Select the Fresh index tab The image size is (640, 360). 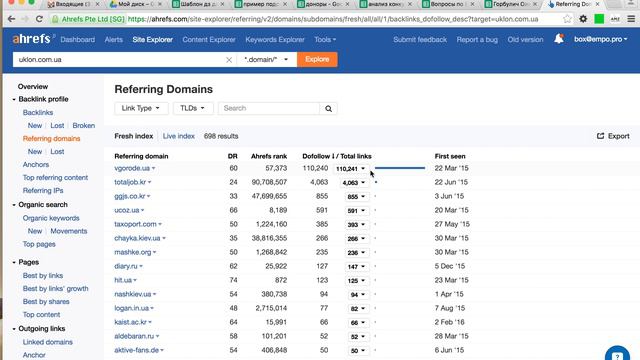click(x=134, y=136)
